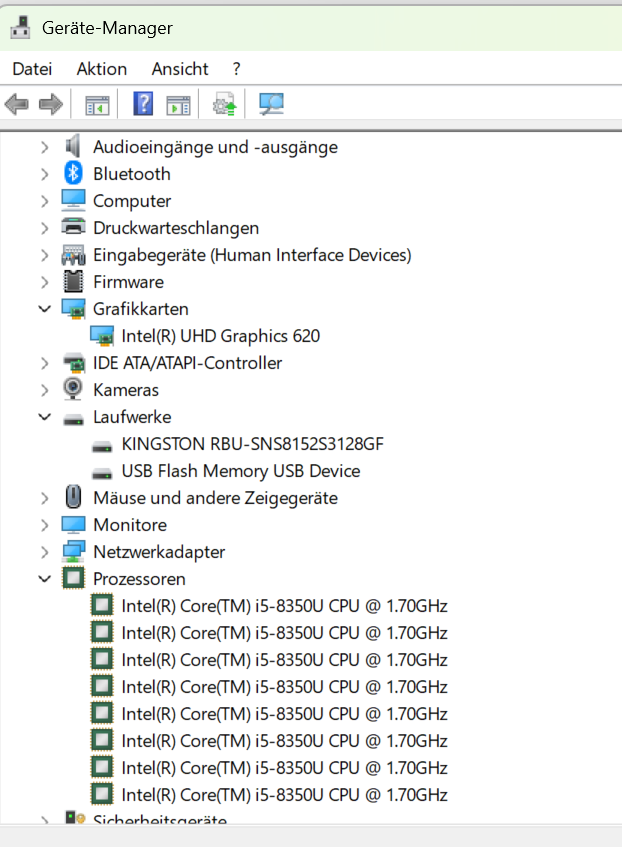Click the Firmware chip icon

(x=73, y=281)
